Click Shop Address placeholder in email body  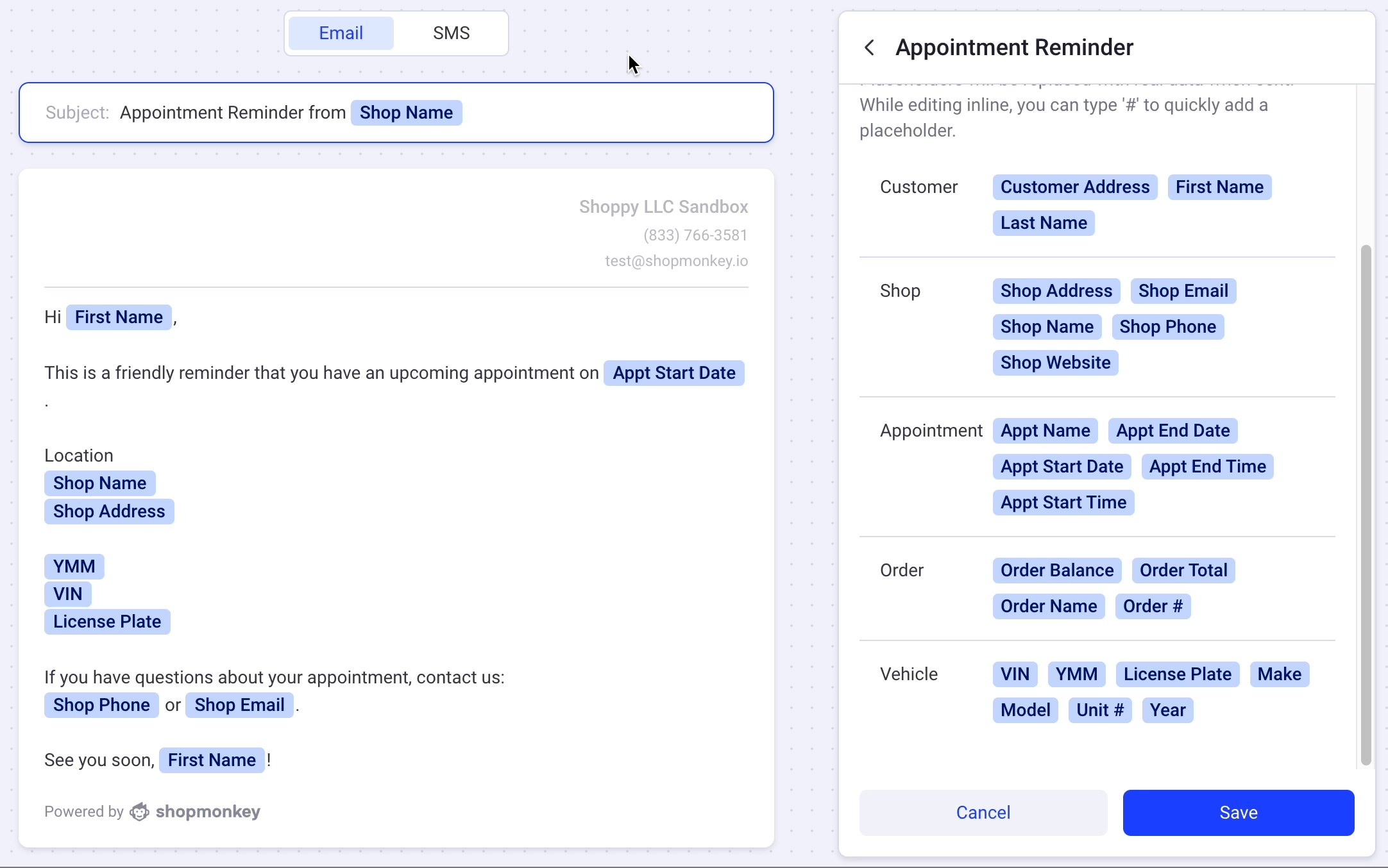109,512
